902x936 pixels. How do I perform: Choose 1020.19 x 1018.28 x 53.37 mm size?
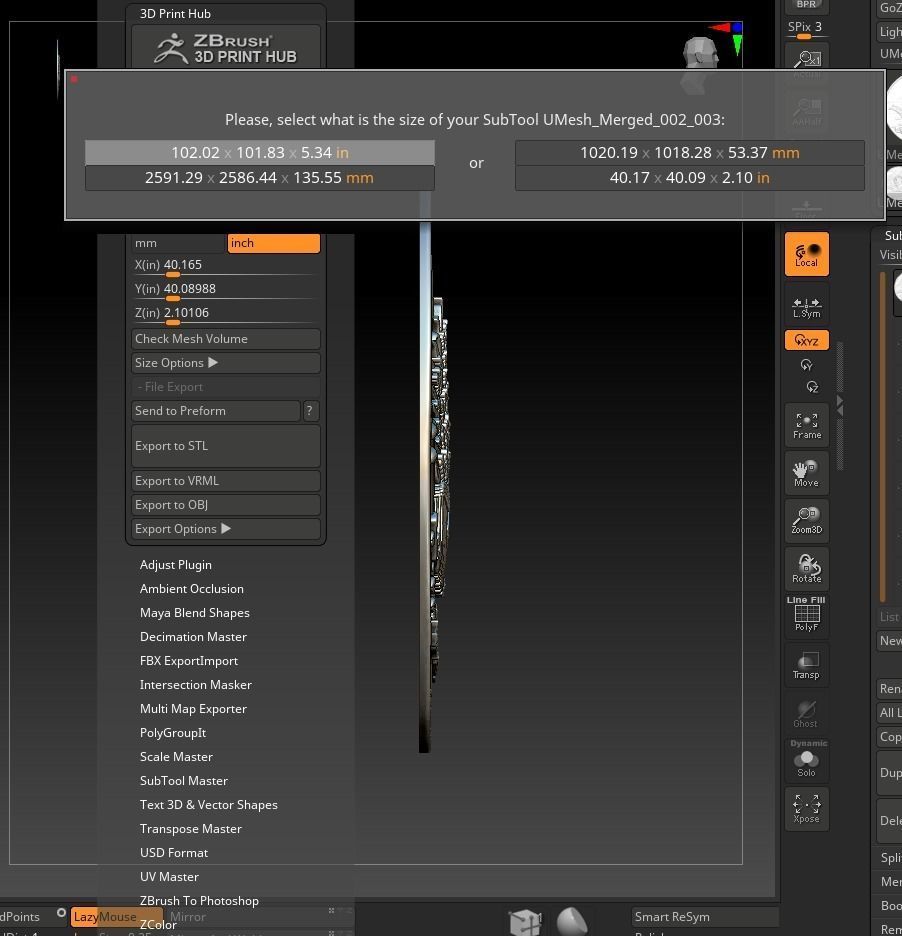coord(689,153)
